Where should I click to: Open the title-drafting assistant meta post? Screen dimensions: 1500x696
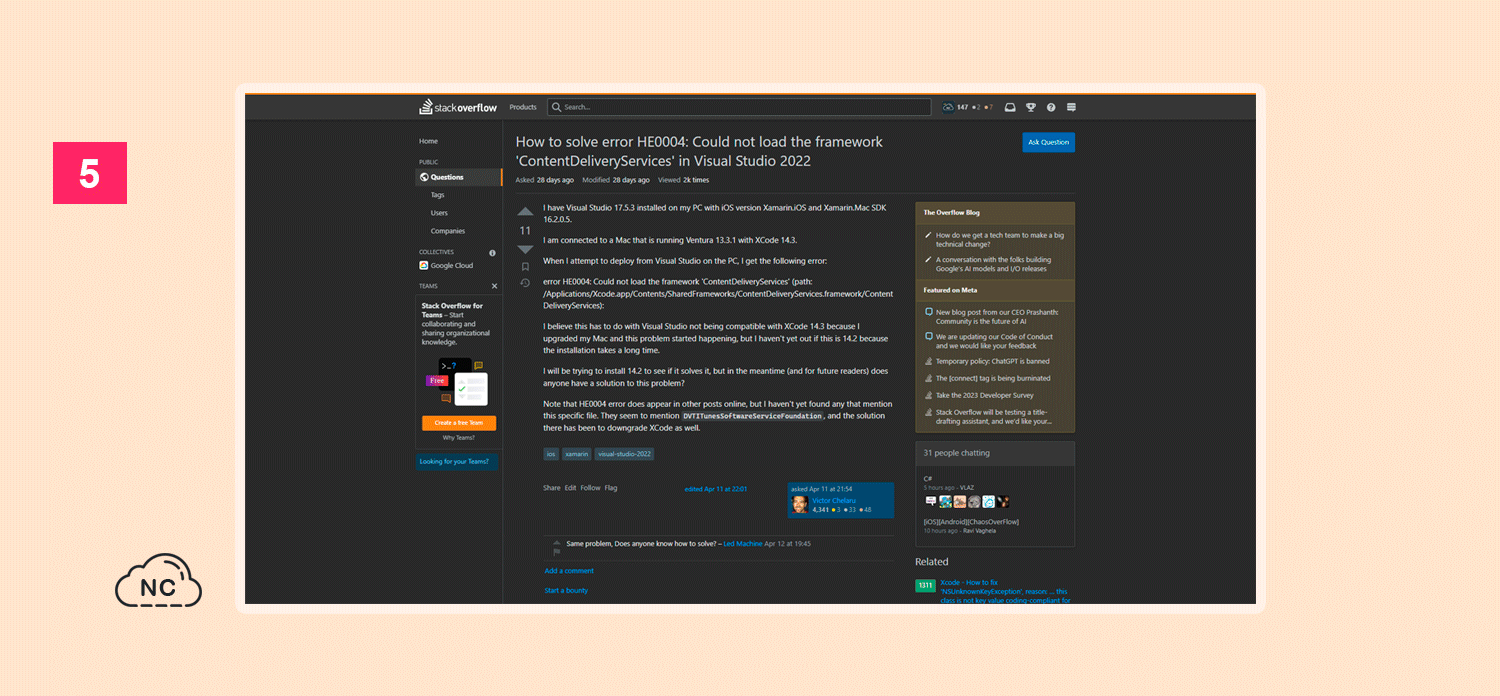click(x=995, y=417)
